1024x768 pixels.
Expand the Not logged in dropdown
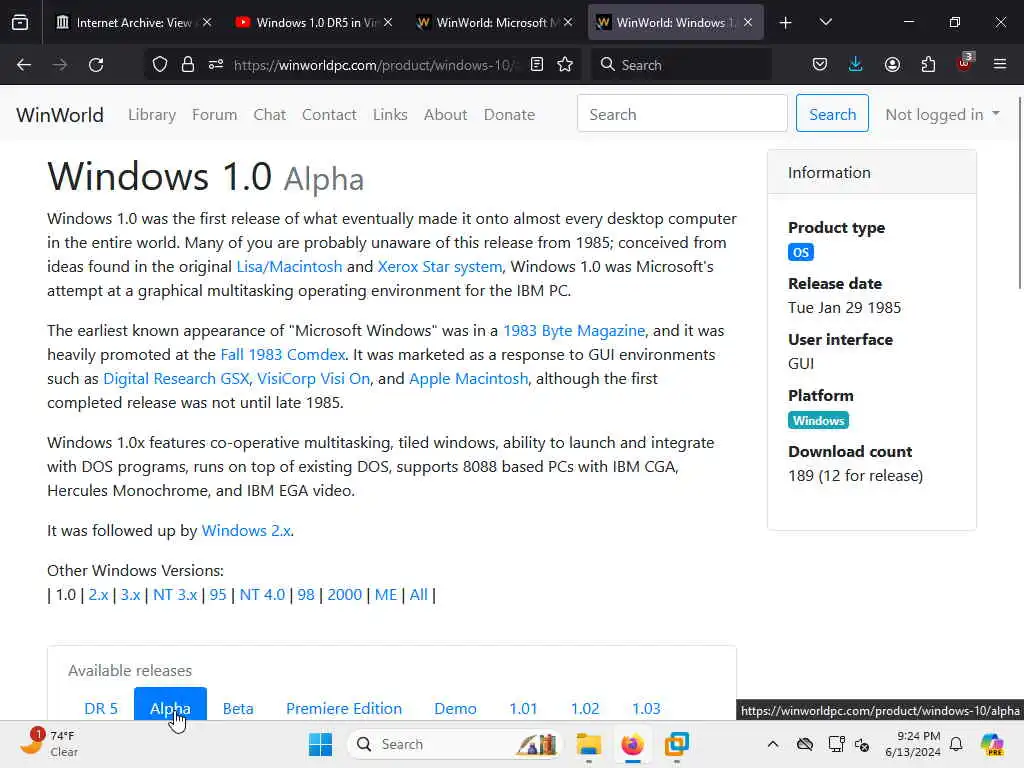tap(942, 114)
